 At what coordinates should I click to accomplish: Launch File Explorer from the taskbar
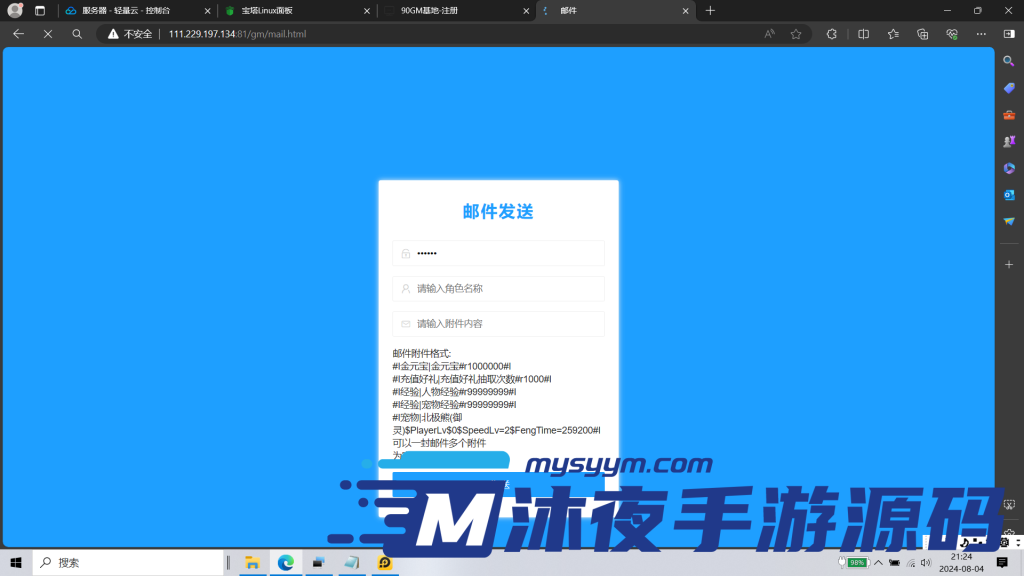coord(252,562)
